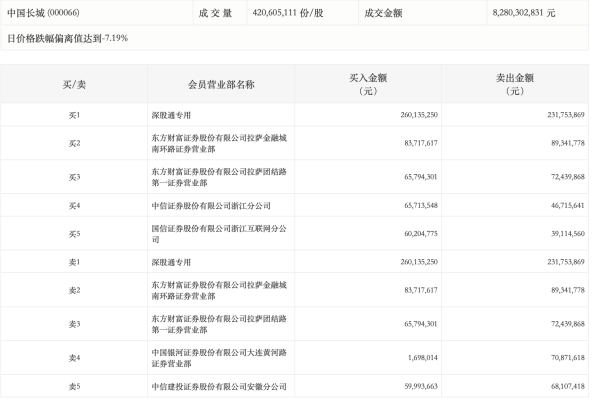This screenshot has height=407, width=600.
Task: Select the 卖3 row label
Action: click(x=74, y=324)
